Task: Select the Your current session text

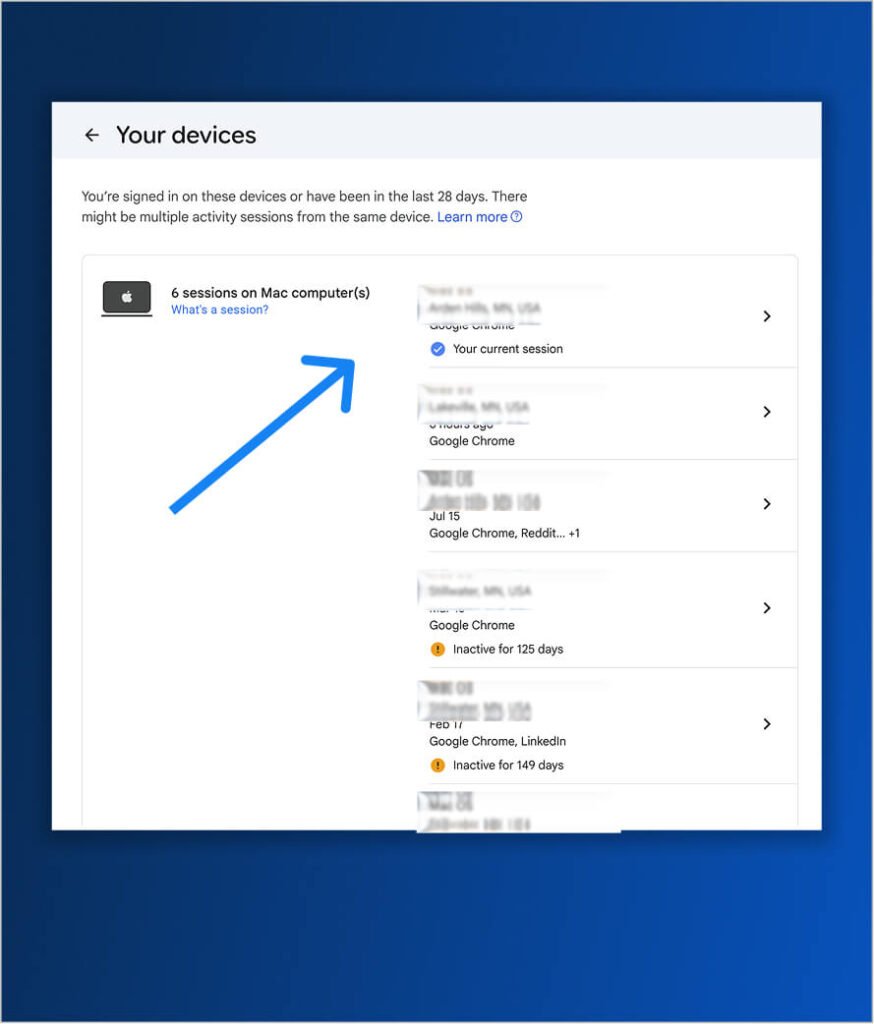Action: (x=508, y=349)
